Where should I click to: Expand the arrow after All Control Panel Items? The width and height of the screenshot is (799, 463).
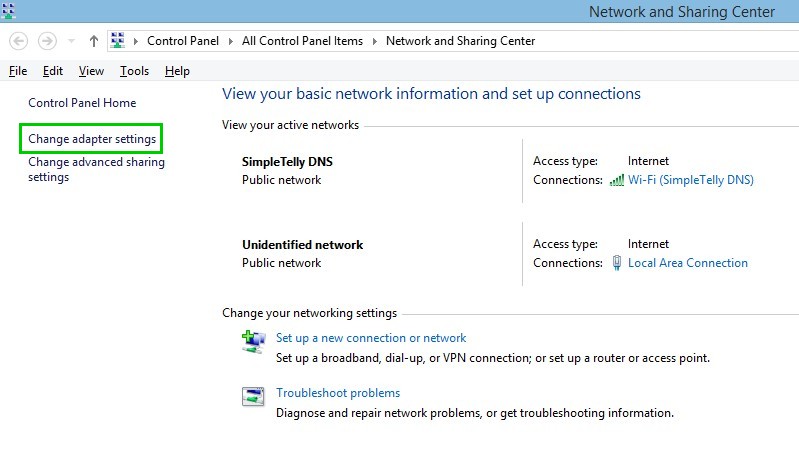tap(375, 41)
